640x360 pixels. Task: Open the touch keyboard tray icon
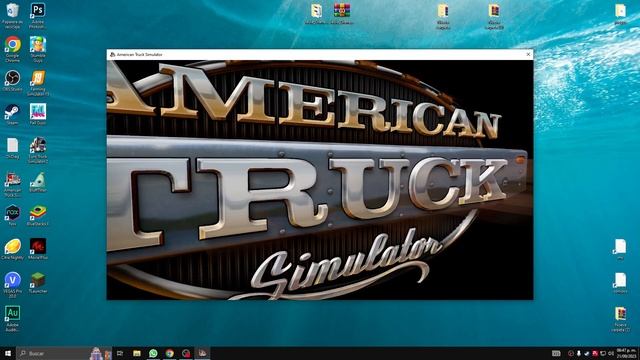click(x=556, y=353)
